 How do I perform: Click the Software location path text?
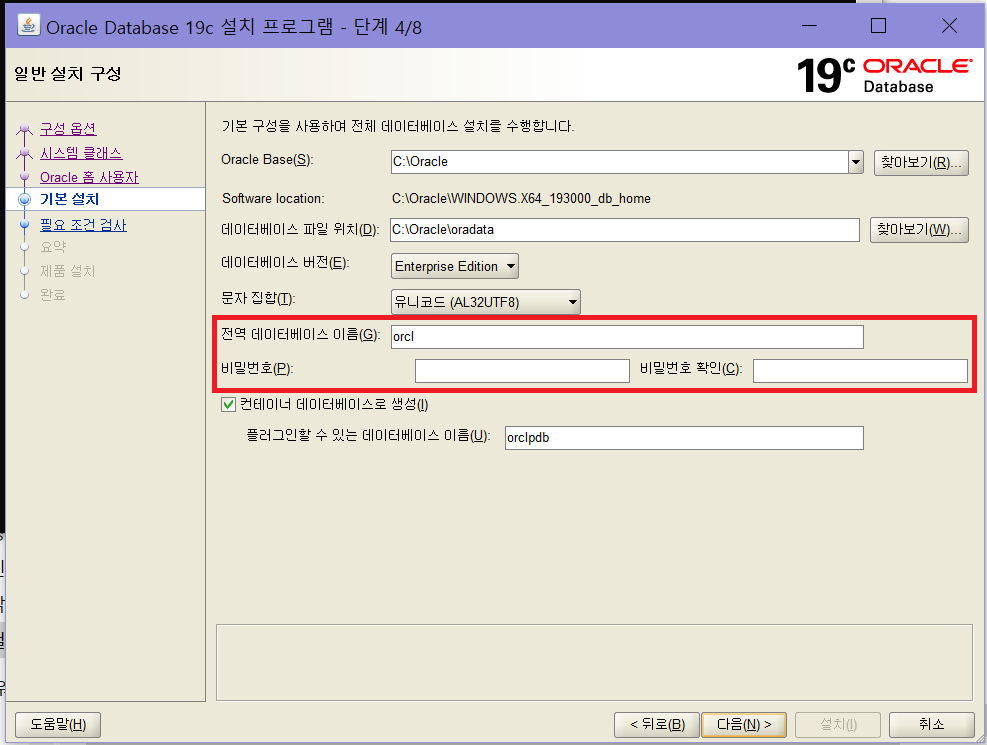point(521,199)
